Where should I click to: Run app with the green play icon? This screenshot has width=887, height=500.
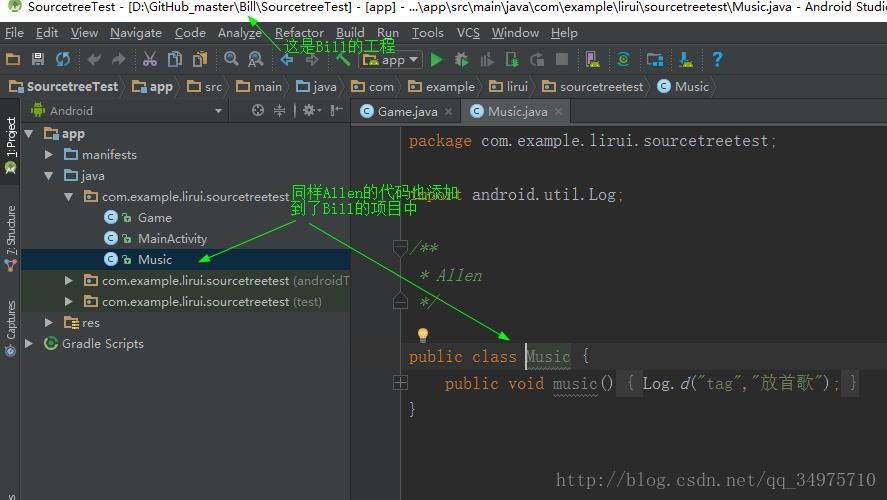click(x=436, y=59)
